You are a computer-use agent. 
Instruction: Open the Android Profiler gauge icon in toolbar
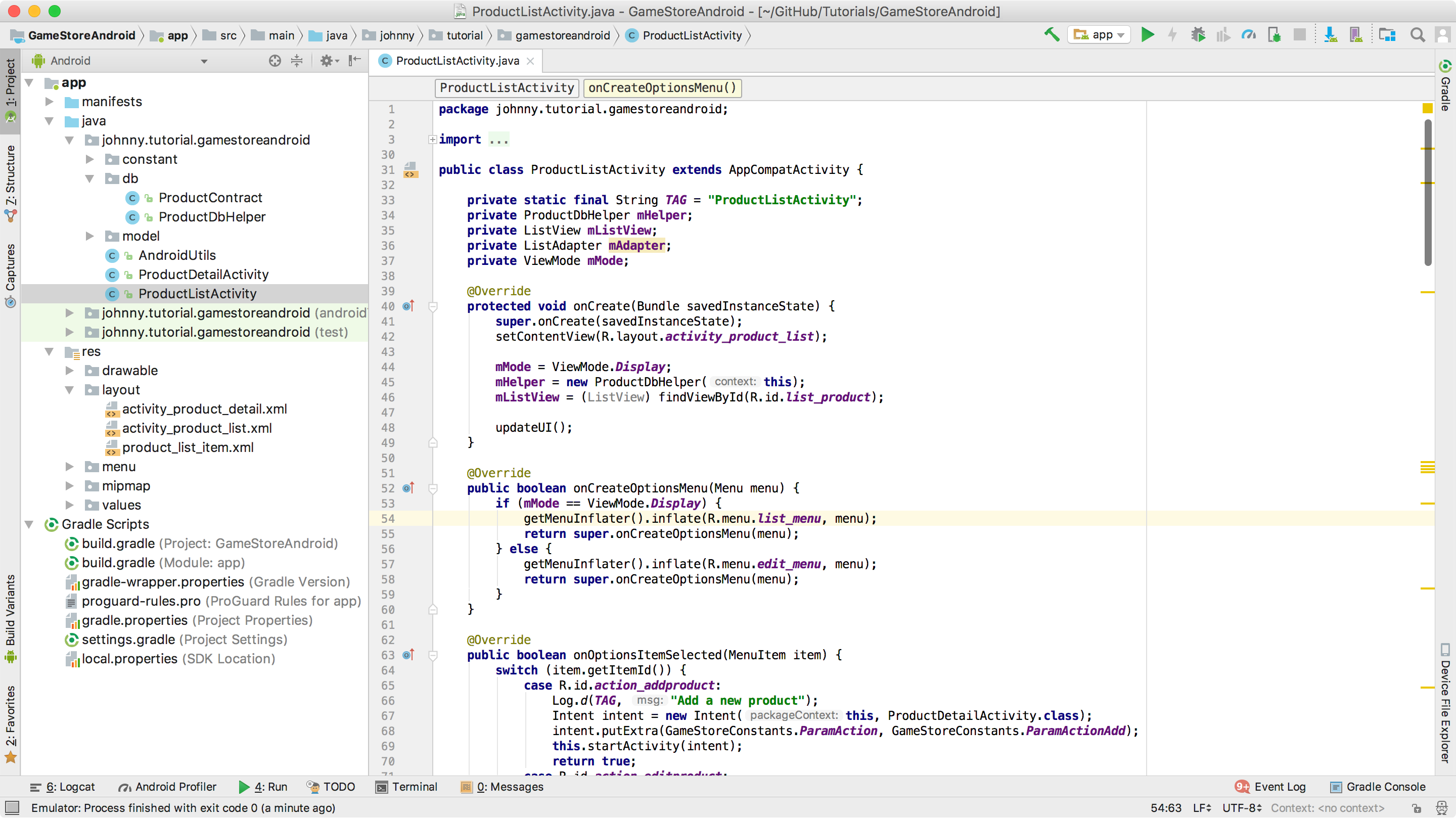[x=1249, y=35]
